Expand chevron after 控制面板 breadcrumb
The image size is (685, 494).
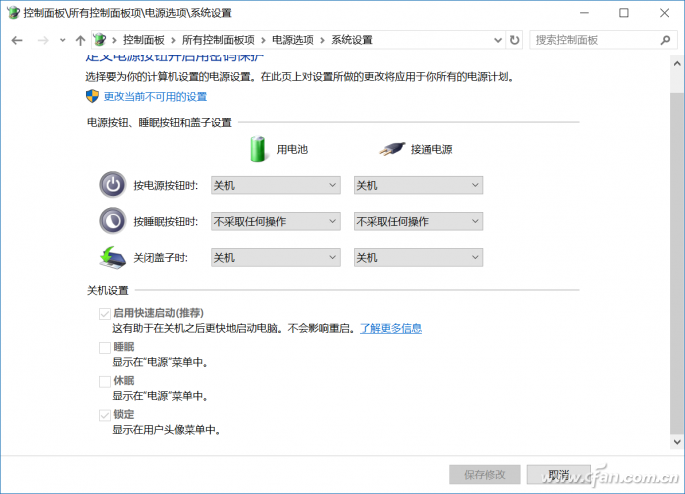(173, 41)
